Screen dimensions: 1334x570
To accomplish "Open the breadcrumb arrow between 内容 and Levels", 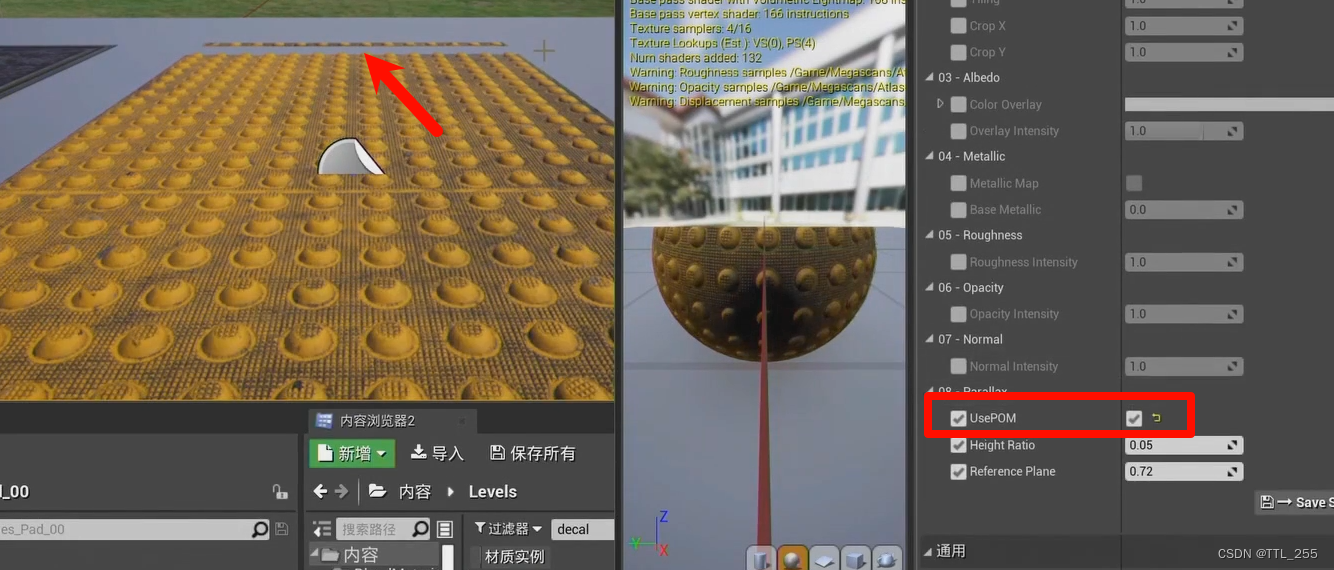I will click(x=450, y=491).
